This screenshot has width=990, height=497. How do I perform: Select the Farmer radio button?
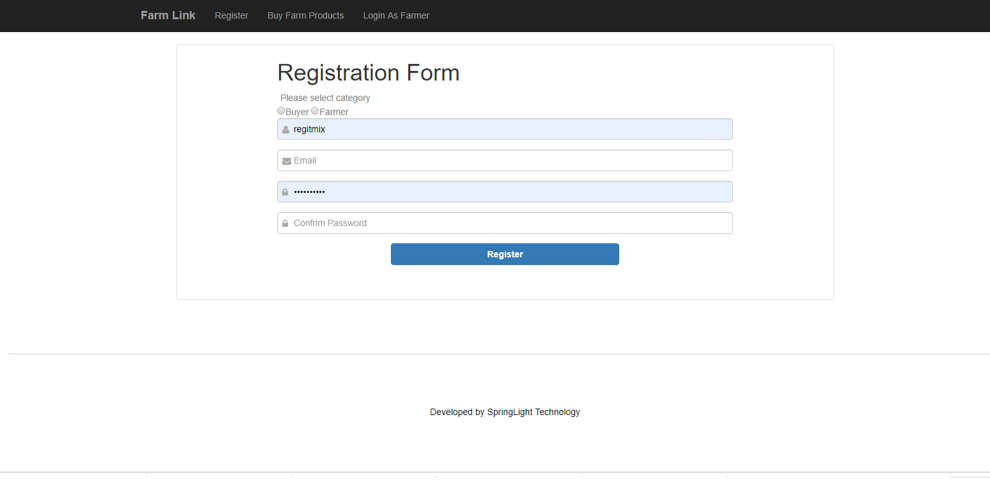coord(315,111)
